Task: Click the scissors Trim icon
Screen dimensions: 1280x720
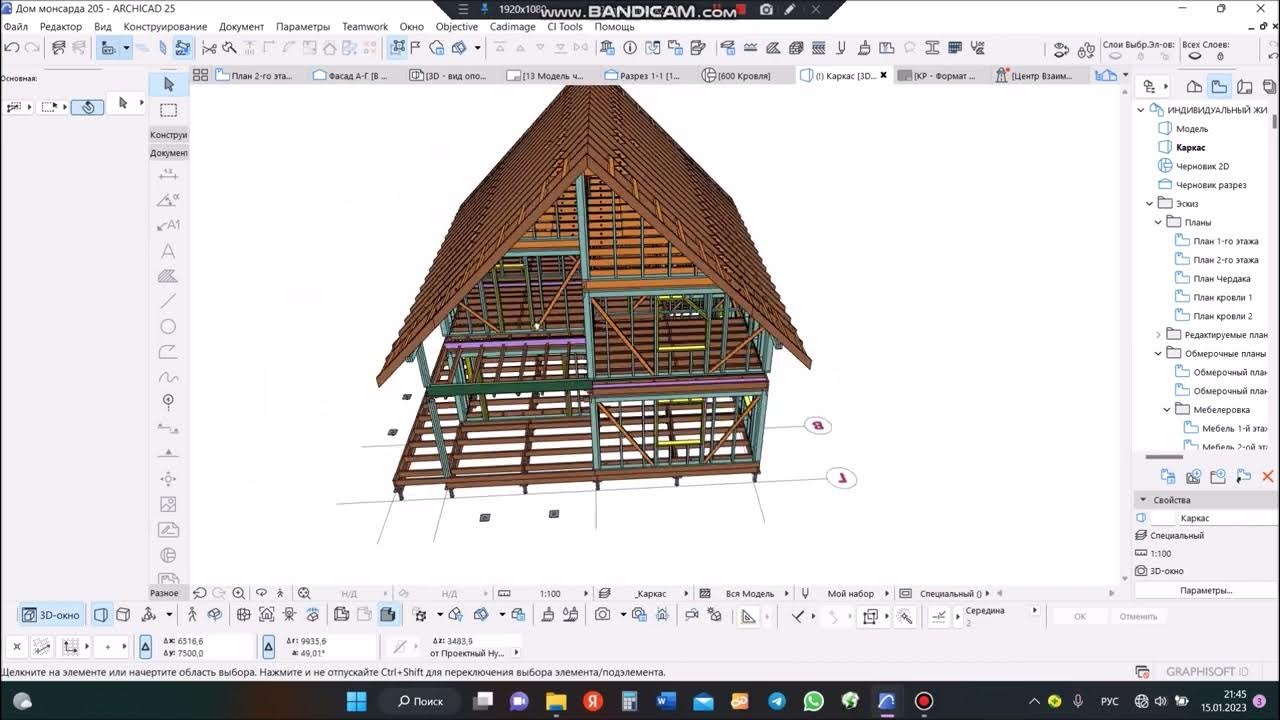Action: [x=209, y=48]
